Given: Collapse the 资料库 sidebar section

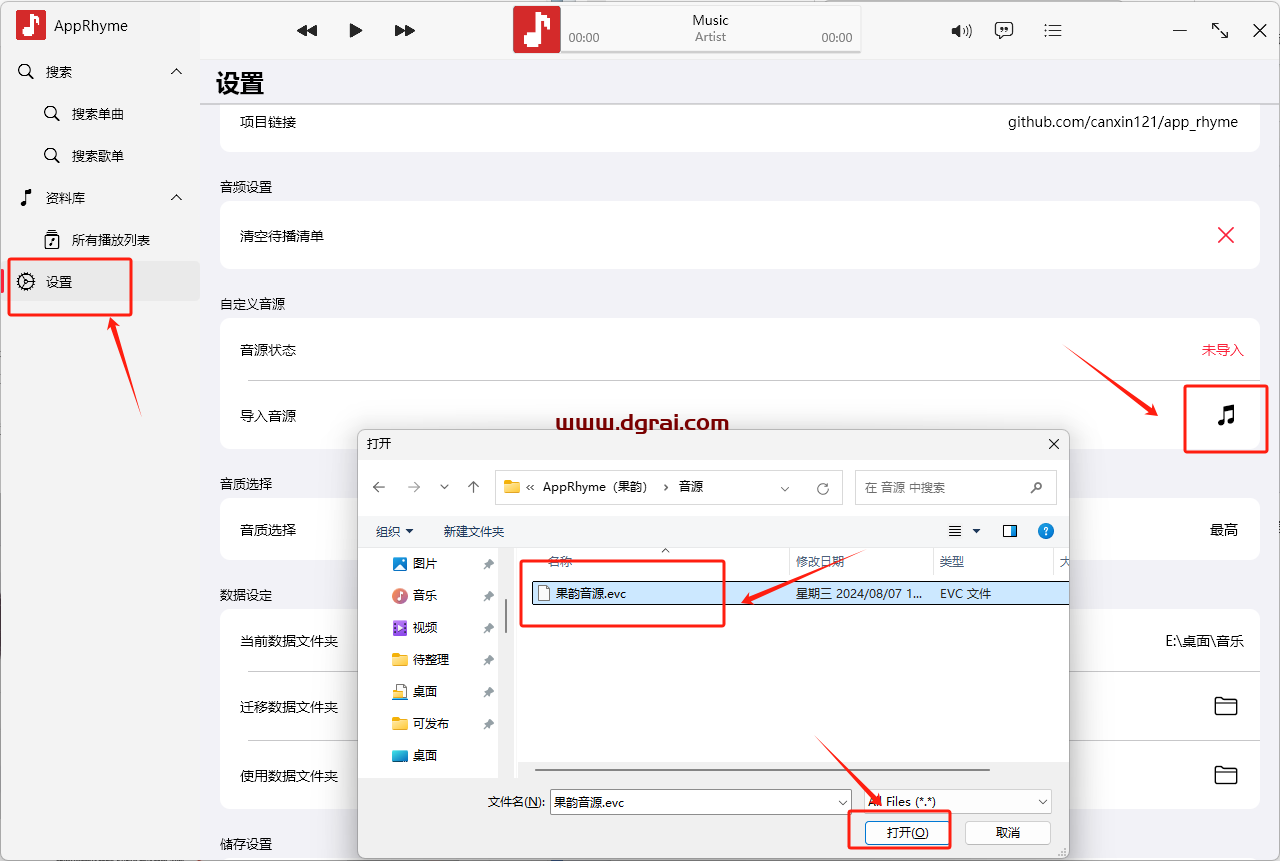Looking at the screenshot, I should 177,198.
